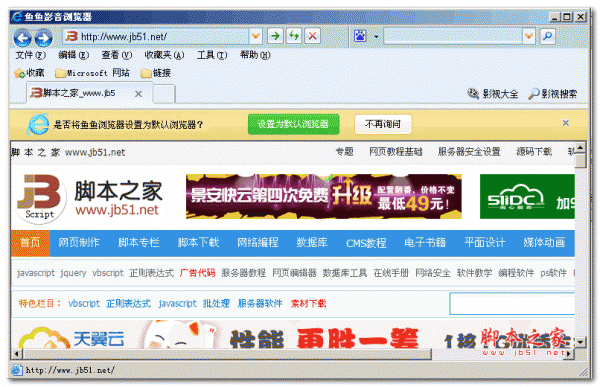The height and width of the screenshot is (387, 600).
Task: Open the 网页制作 navigation item
Action: 79,243
